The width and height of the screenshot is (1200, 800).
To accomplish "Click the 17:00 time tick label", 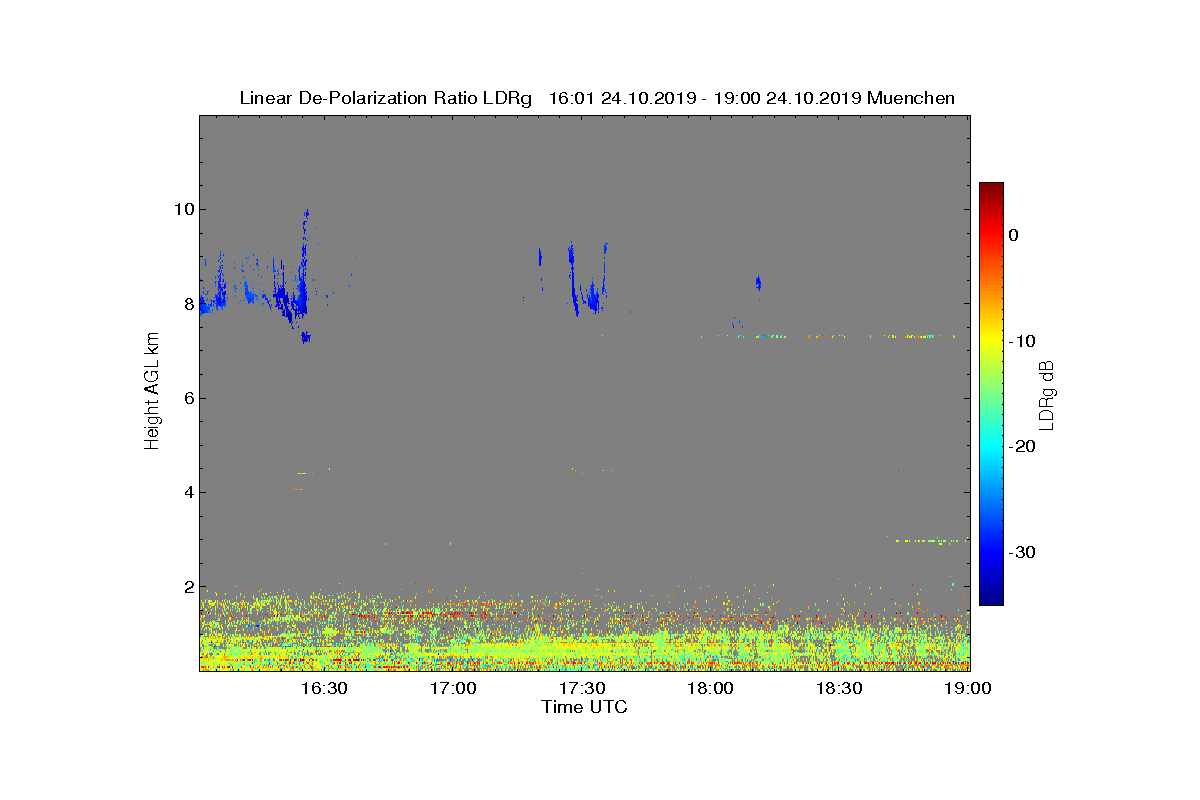I will pyautogui.click(x=453, y=689).
